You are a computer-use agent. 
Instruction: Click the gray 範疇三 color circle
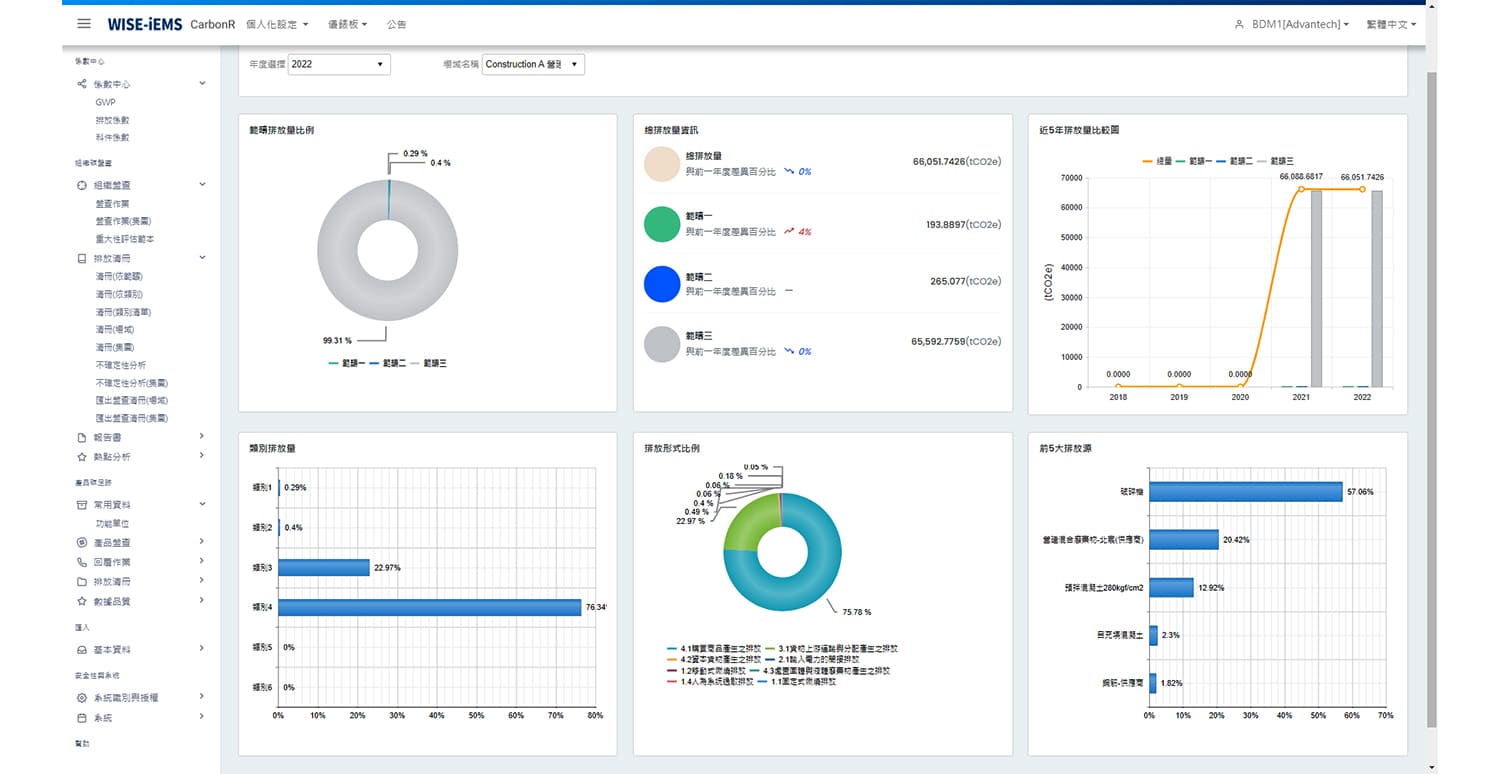pos(662,345)
